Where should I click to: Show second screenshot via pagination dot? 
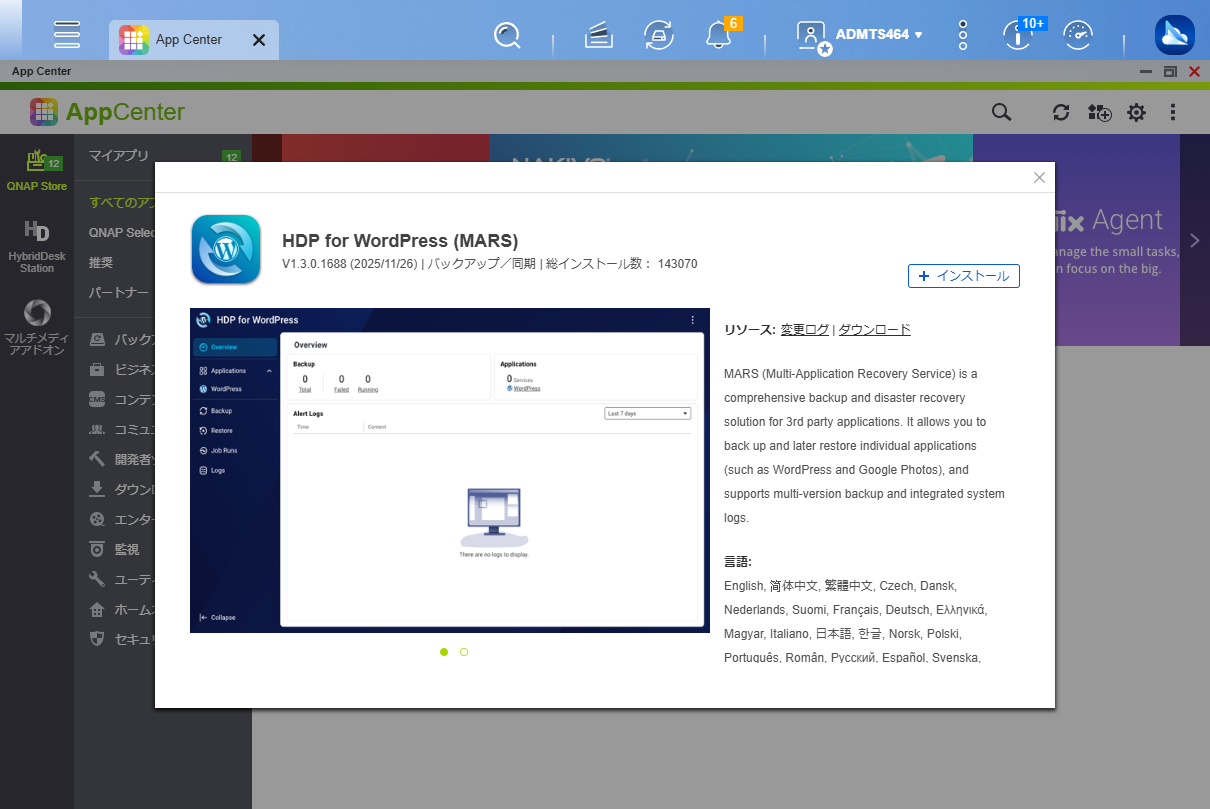pos(464,652)
